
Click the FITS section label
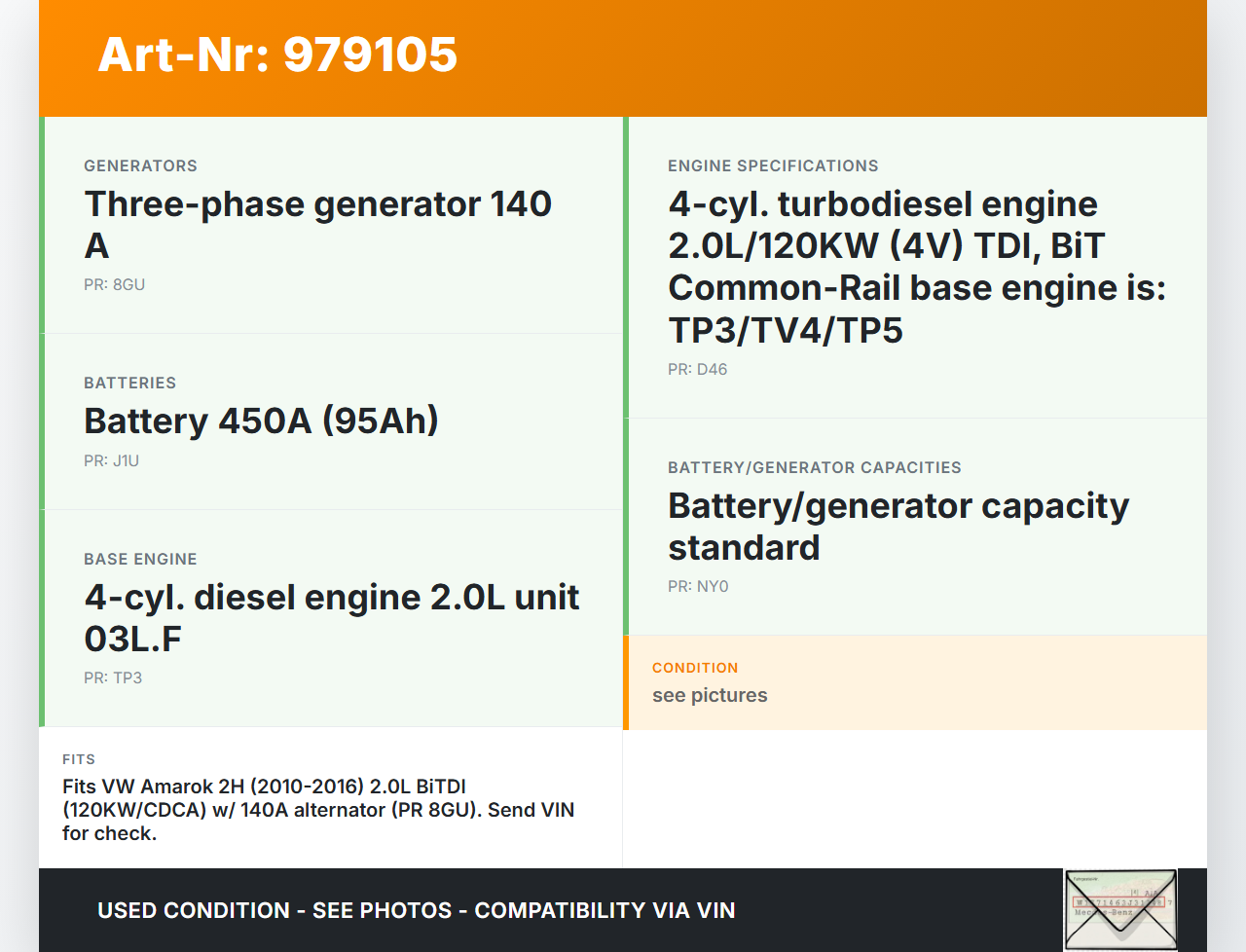[79, 759]
